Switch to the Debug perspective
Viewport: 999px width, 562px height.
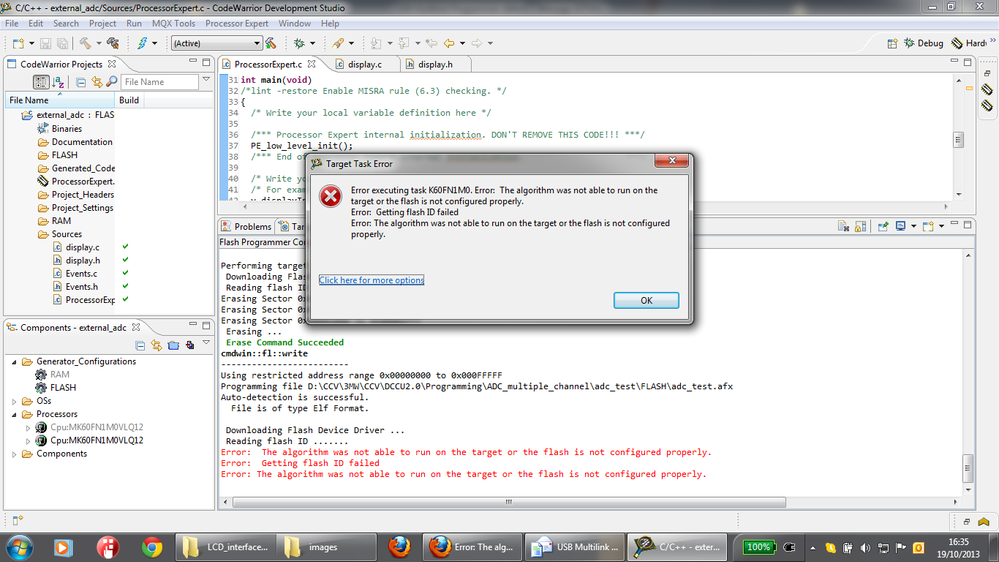tap(923, 43)
